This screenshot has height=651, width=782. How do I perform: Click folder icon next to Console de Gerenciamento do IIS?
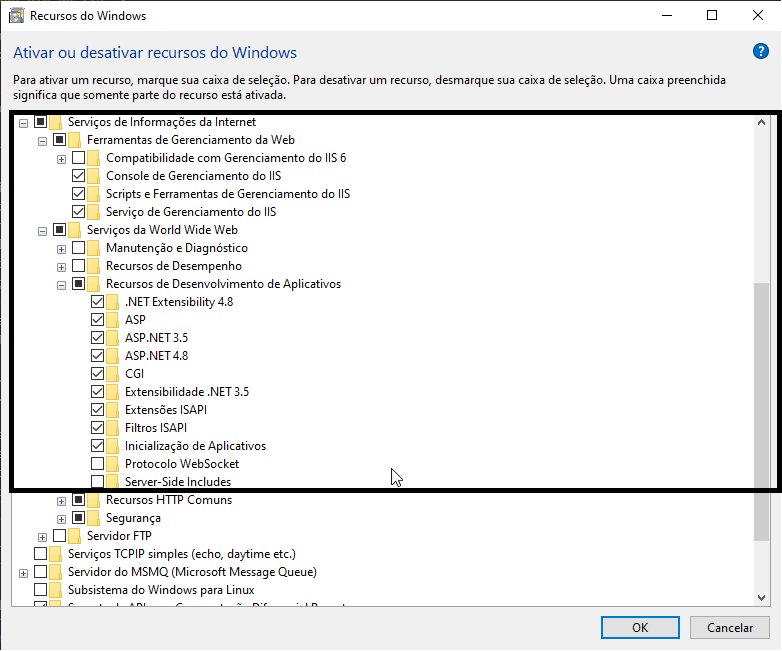point(94,176)
